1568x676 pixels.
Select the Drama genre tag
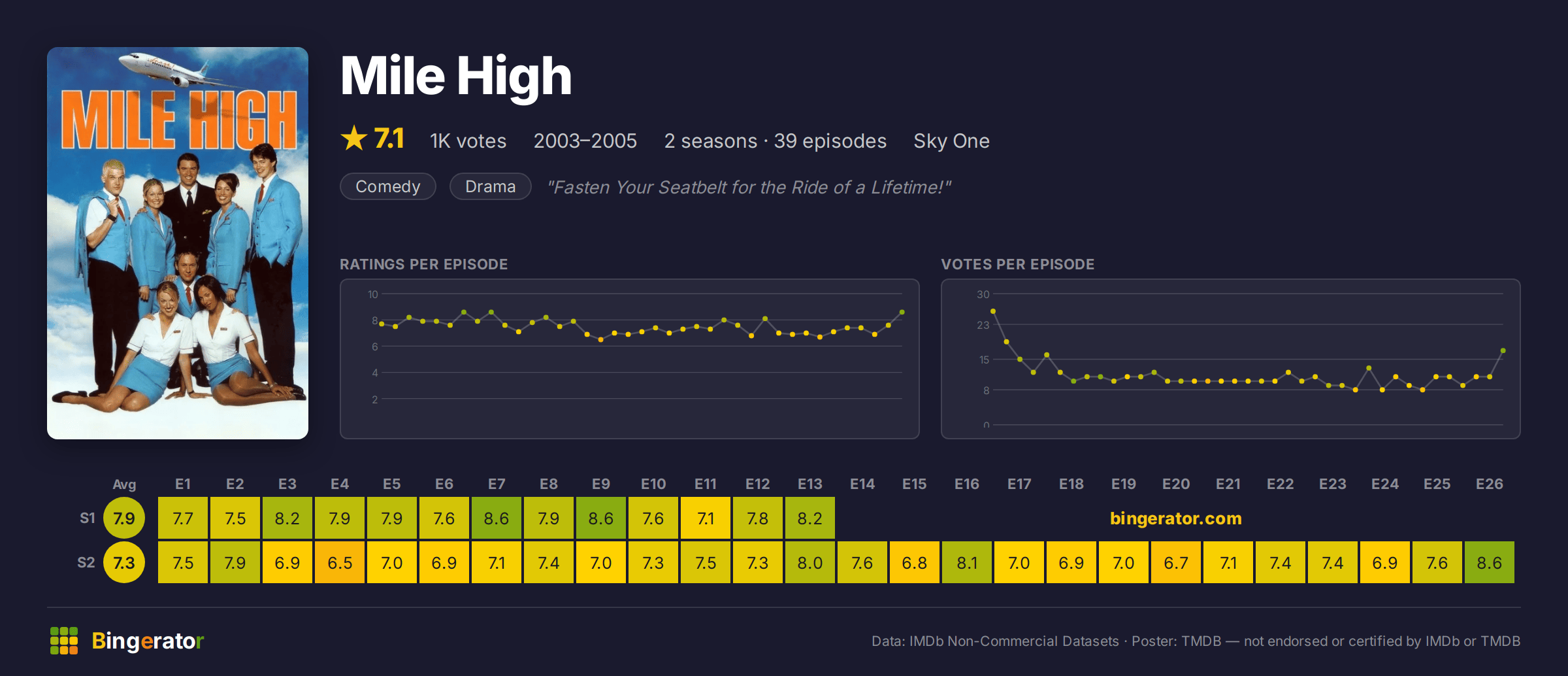coord(491,186)
